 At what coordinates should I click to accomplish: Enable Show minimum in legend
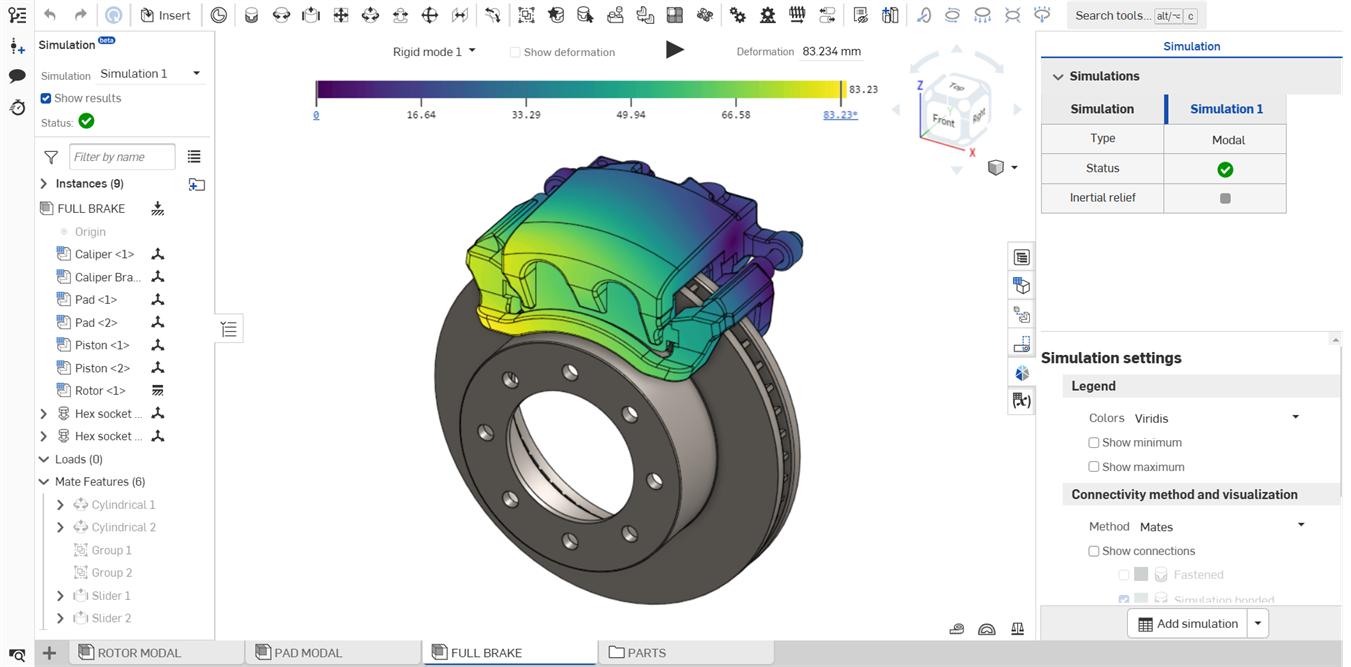pyautogui.click(x=1094, y=443)
